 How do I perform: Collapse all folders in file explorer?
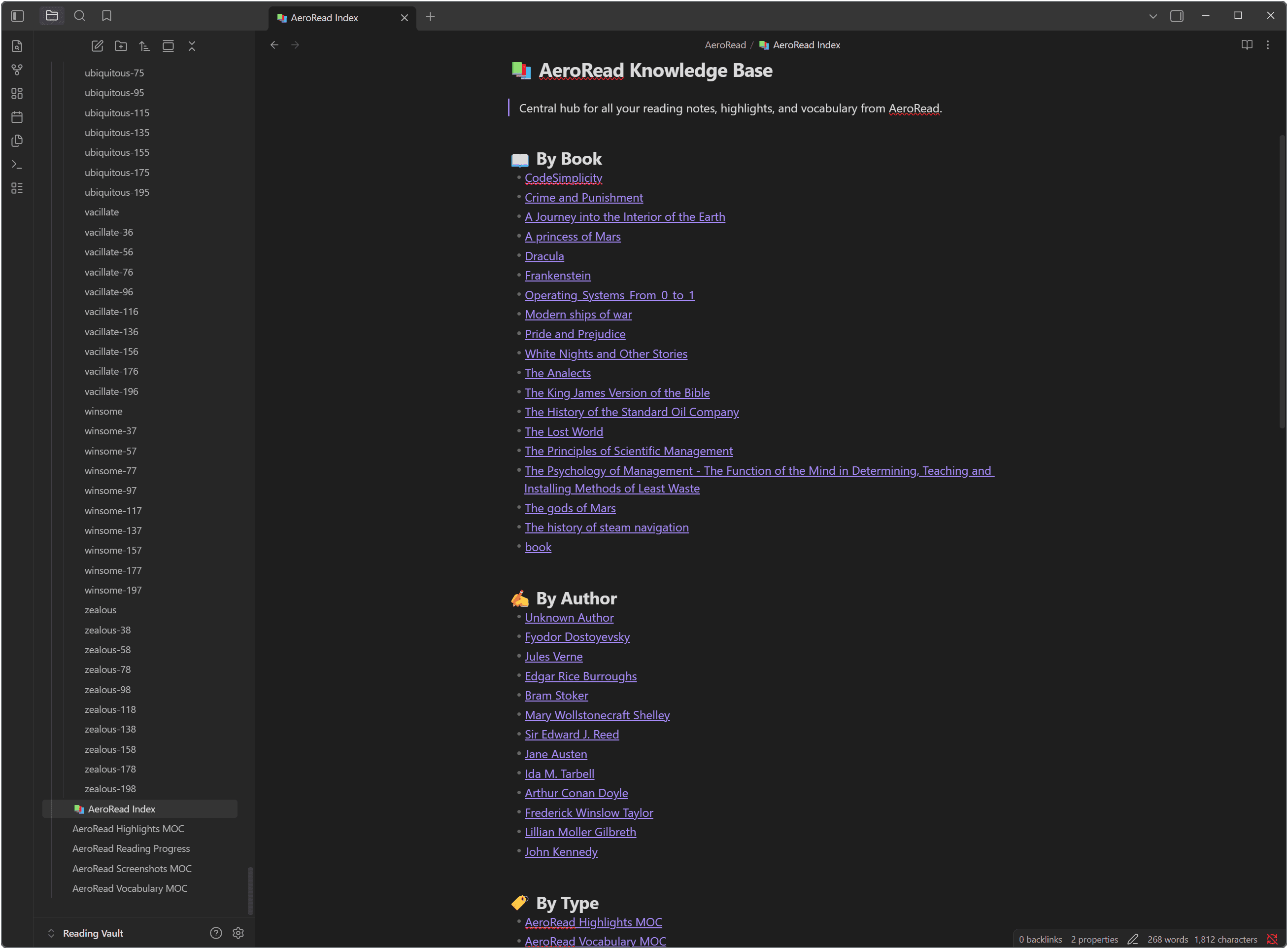(x=192, y=46)
